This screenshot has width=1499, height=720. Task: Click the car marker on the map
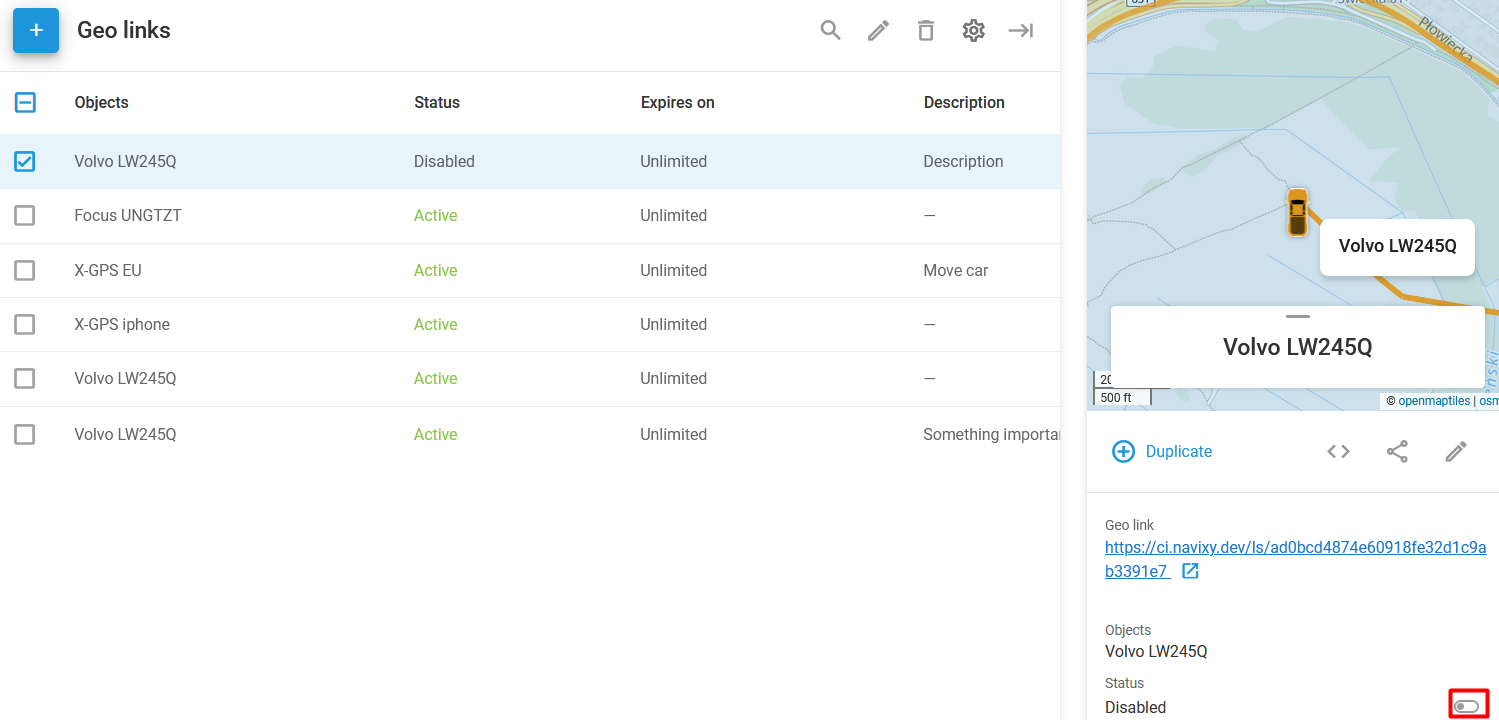click(1297, 212)
